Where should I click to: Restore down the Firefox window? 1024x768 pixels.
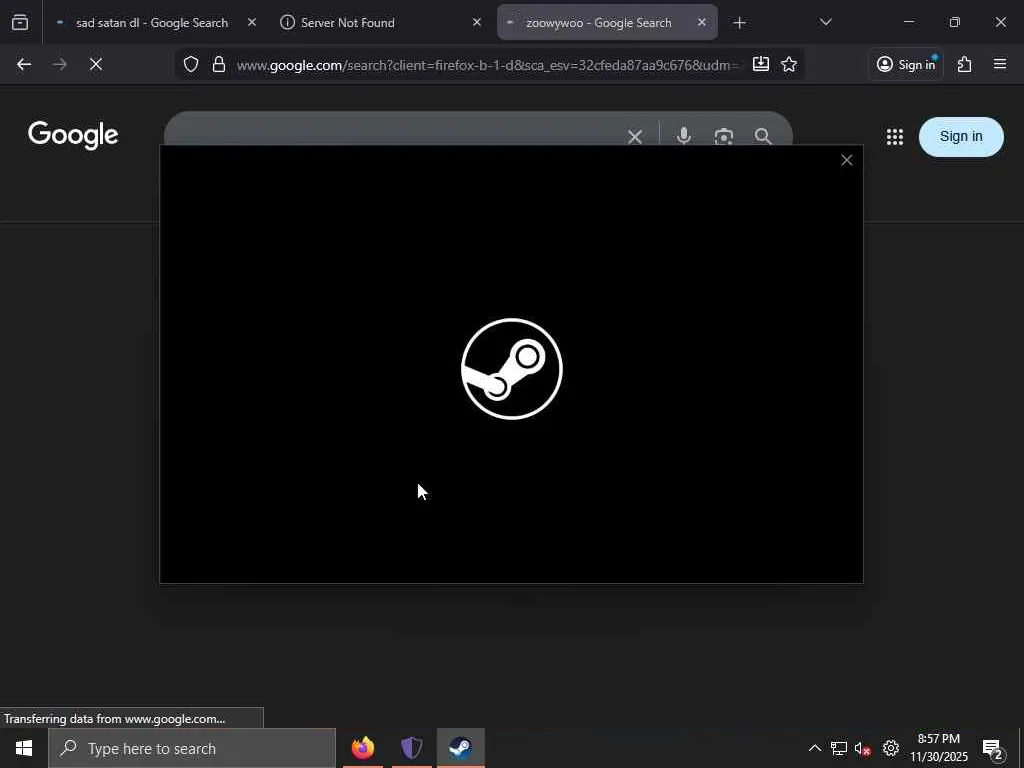(x=954, y=22)
